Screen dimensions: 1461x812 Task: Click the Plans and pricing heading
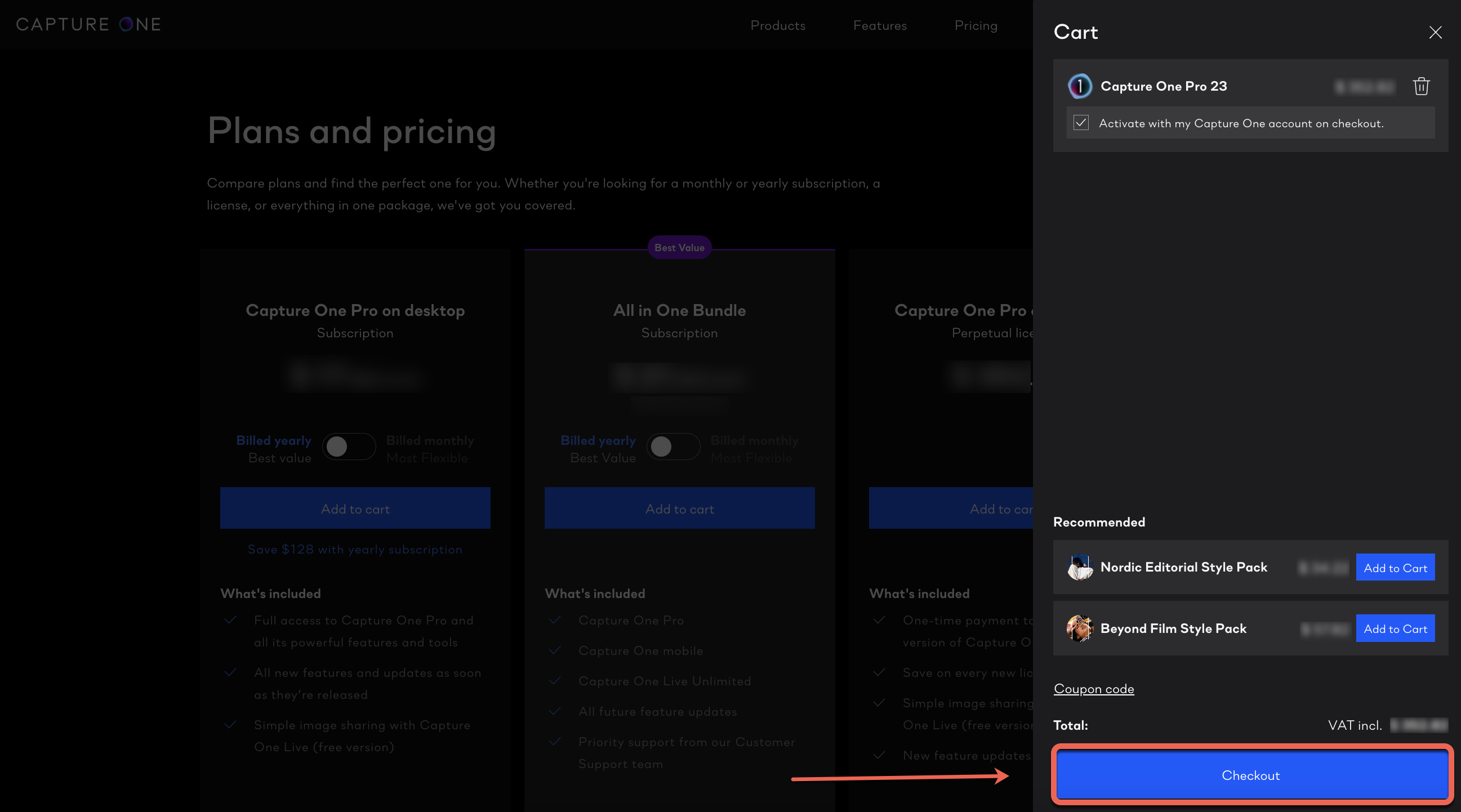351,131
